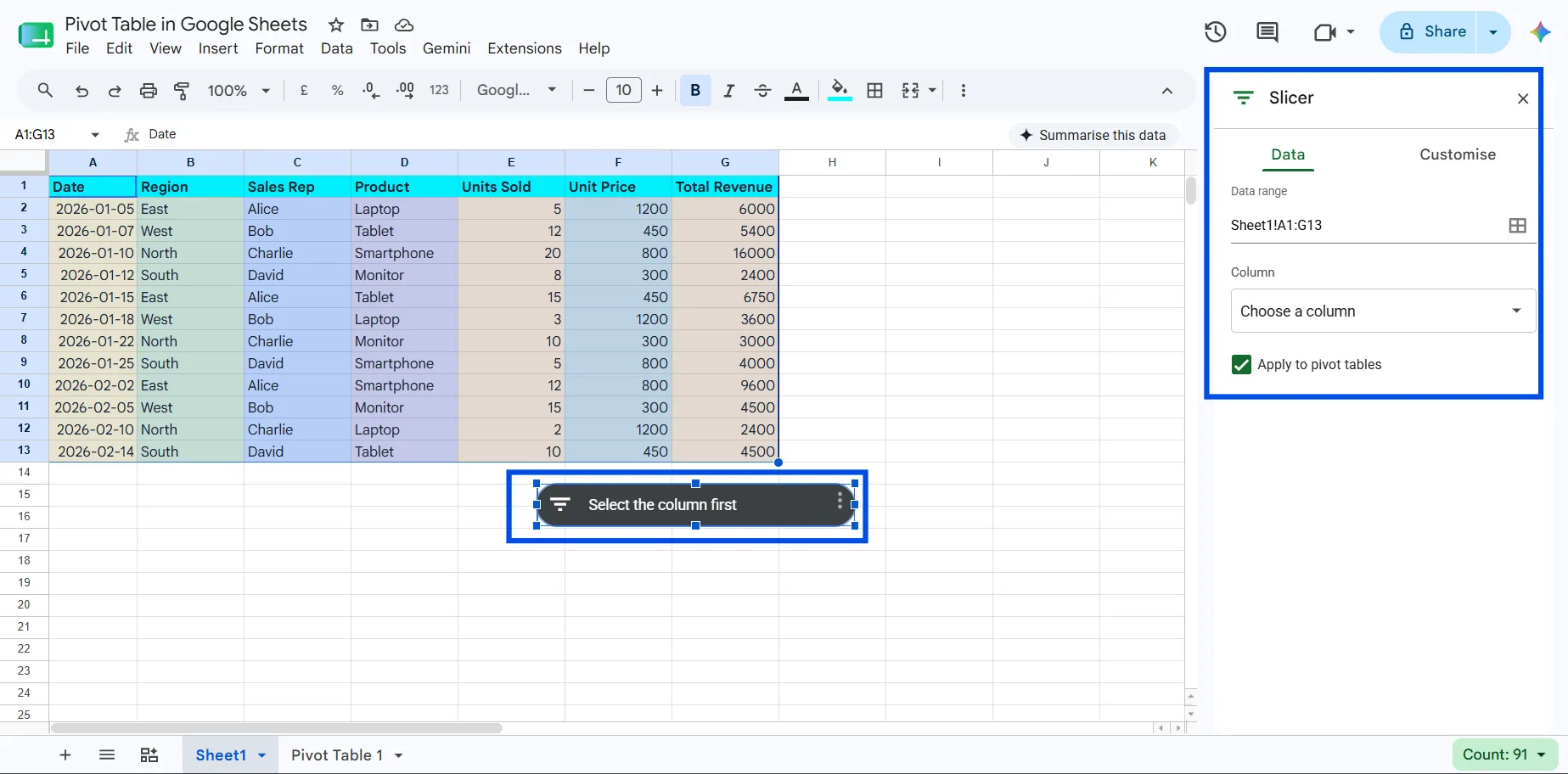Click the Meet camera icon
Viewport: 1568px width, 774px height.
(x=1324, y=32)
